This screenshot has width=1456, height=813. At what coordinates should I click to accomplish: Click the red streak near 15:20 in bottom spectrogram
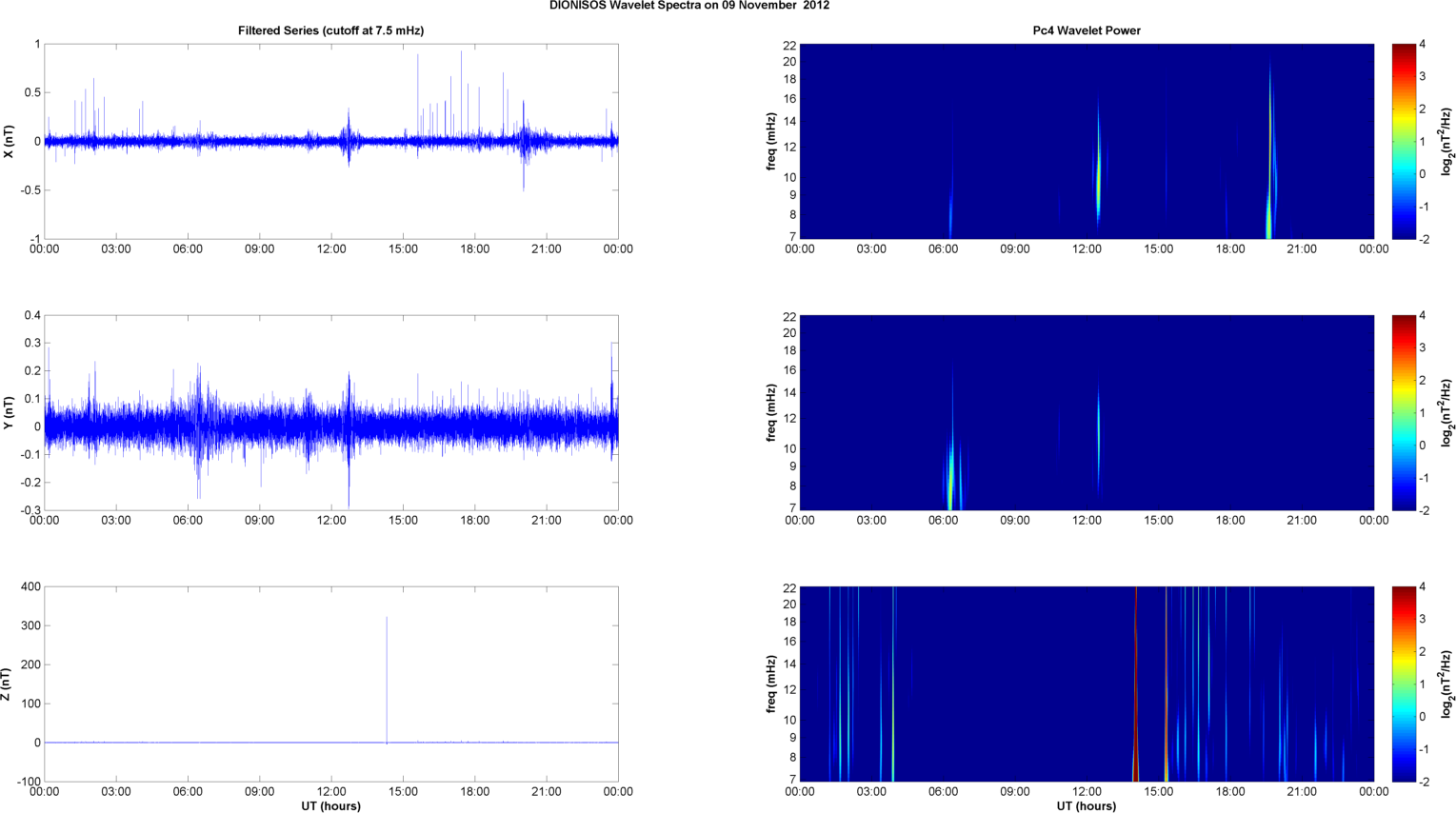(1167, 685)
